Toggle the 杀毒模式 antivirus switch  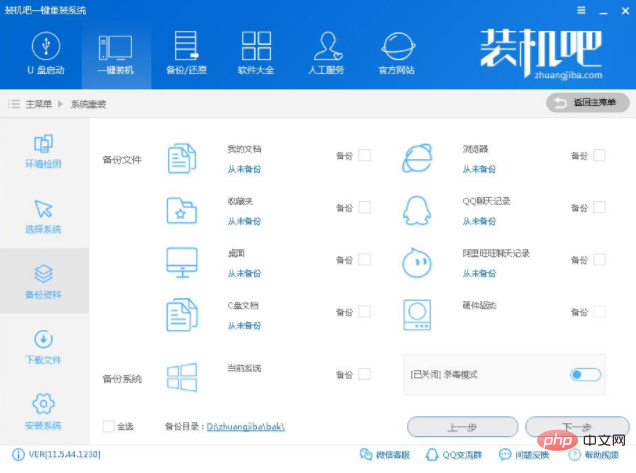click(x=585, y=374)
